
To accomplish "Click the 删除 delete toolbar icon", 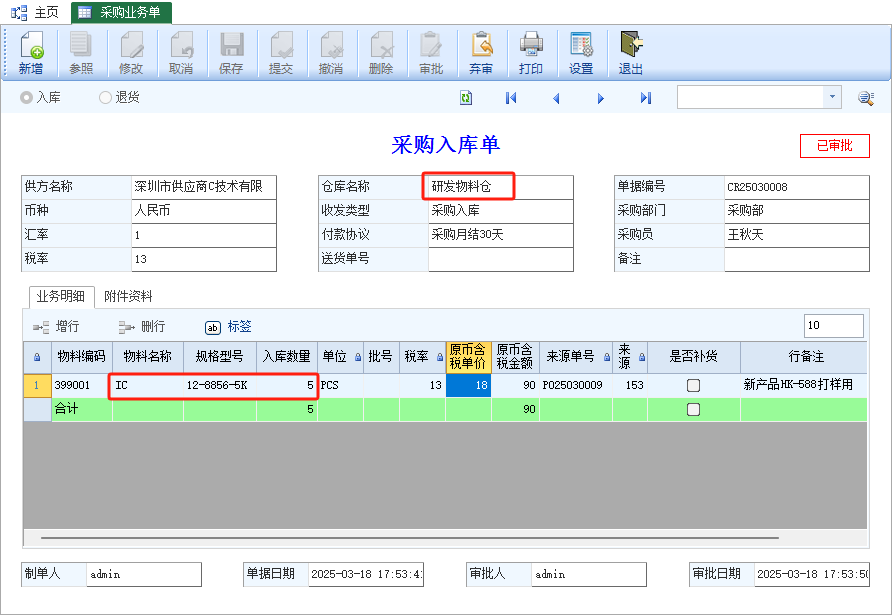I will point(381,53).
